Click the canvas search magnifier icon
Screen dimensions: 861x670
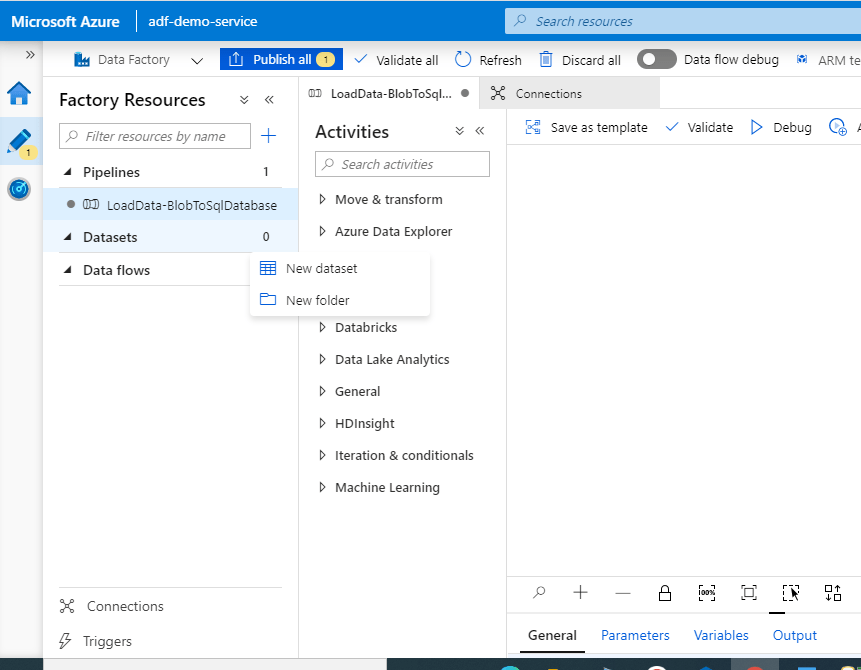(x=539, y=593)
